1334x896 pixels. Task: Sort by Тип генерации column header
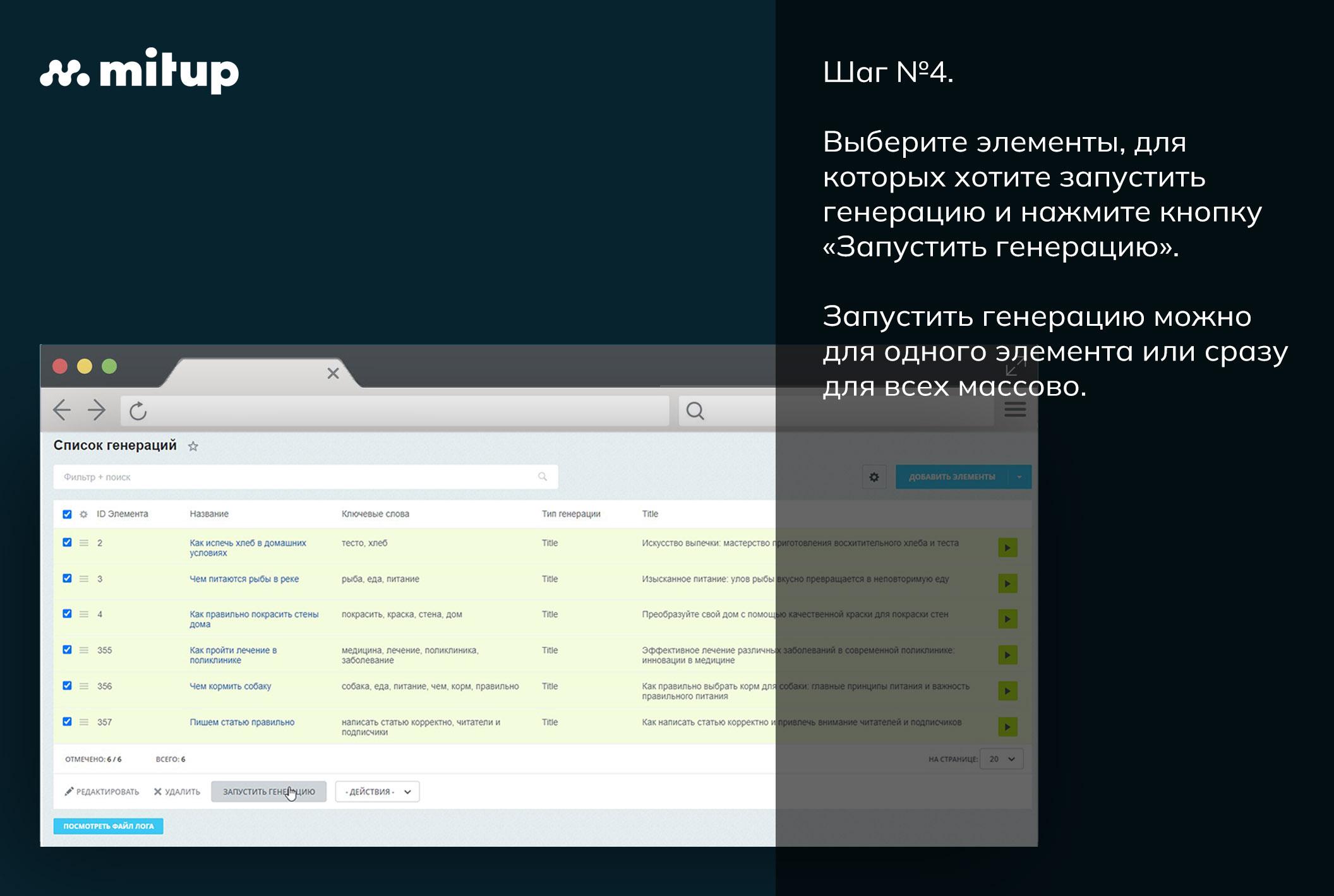(x=571, y=514)
